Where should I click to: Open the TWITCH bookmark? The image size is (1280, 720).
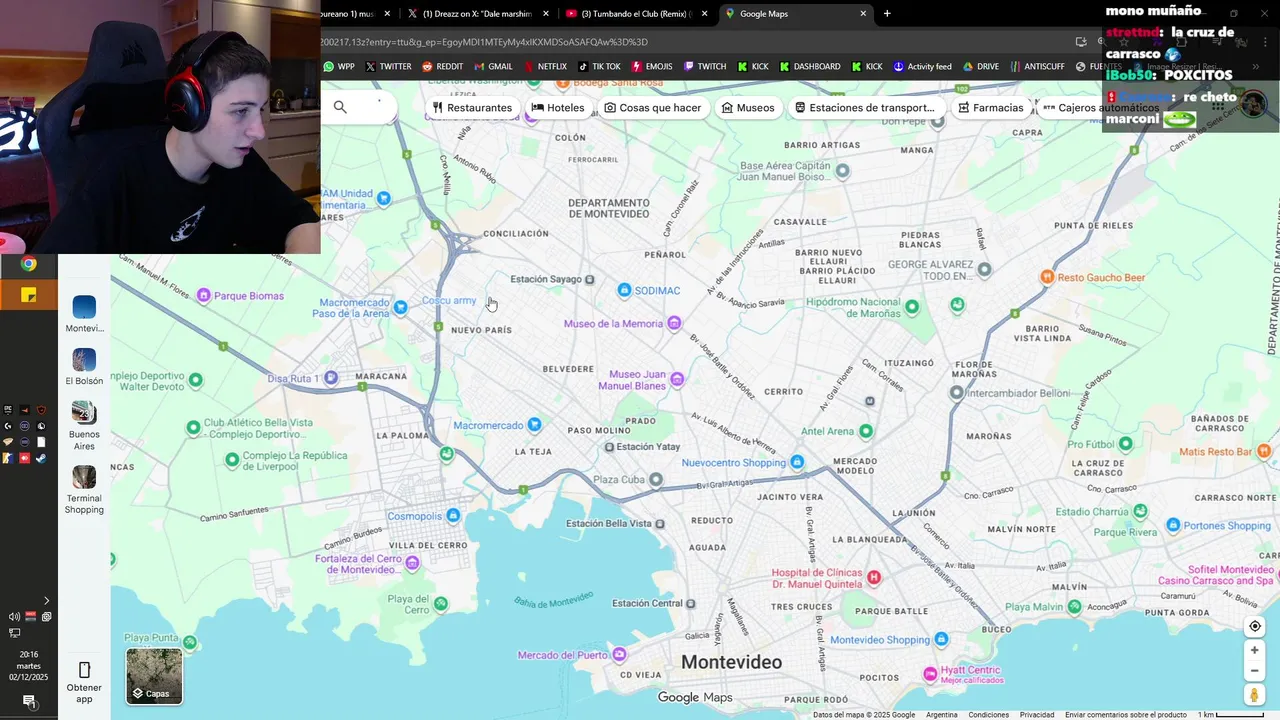[x=704, y=67]
